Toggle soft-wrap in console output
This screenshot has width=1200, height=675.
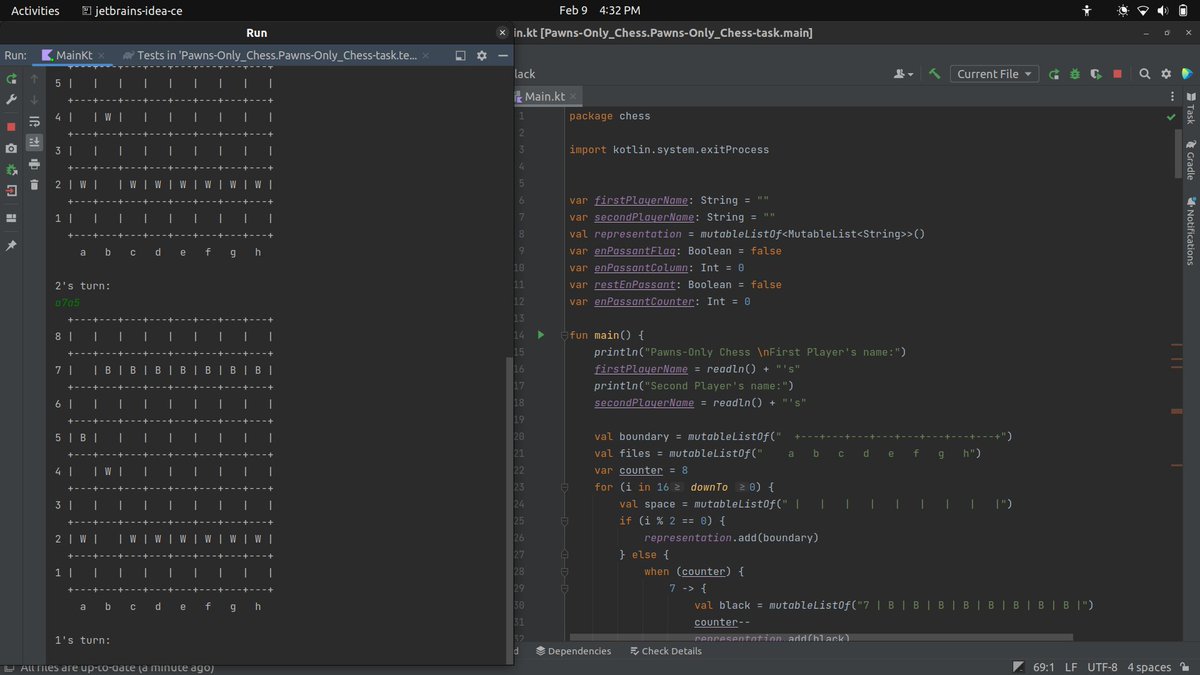34,121
